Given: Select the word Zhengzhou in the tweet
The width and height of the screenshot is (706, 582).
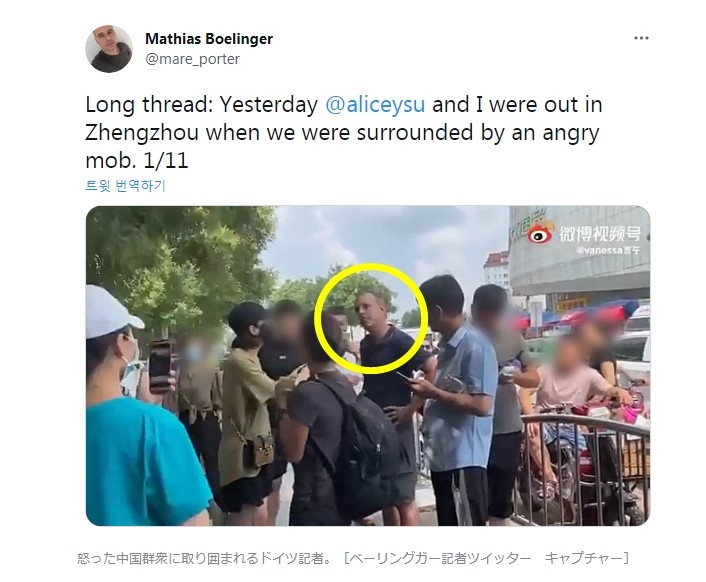Looking at the screenshot, I should point(142,132).
